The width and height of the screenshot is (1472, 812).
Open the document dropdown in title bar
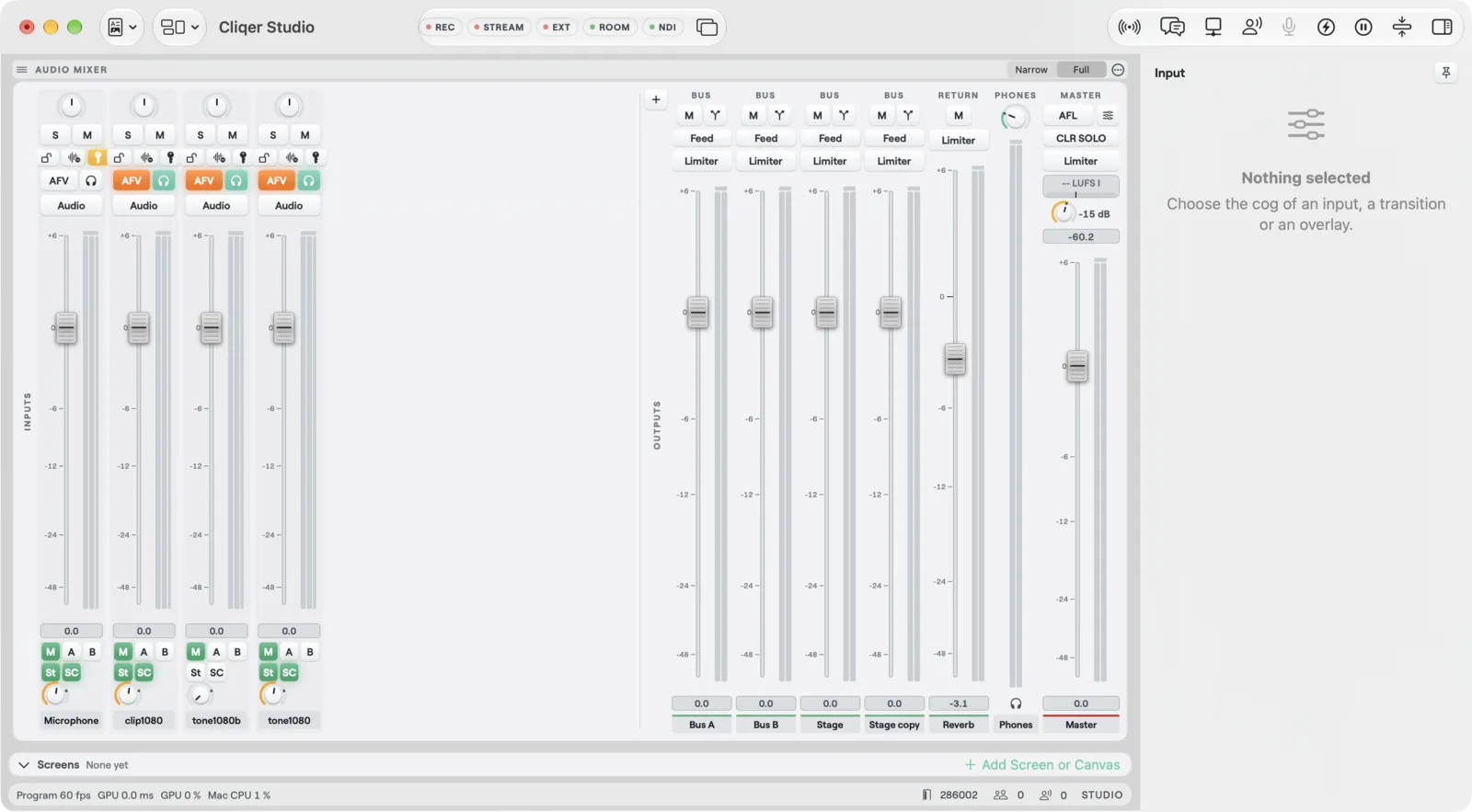coord(121,27)
